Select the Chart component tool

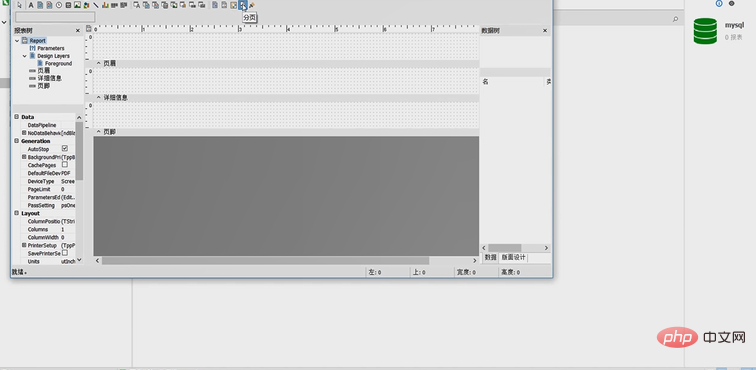[105, 5]
